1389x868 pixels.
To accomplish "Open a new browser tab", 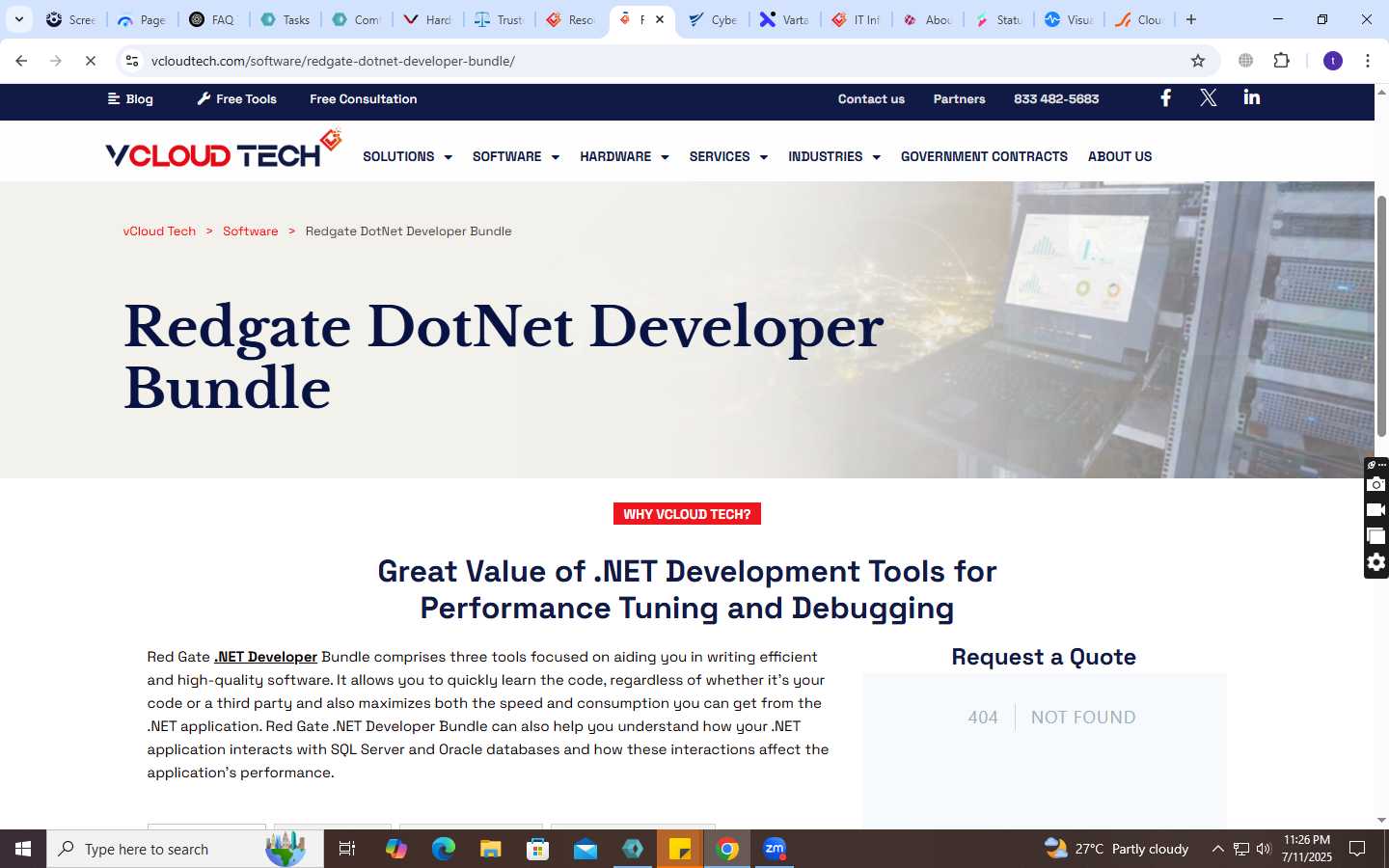I will [x=1191, y=19].
